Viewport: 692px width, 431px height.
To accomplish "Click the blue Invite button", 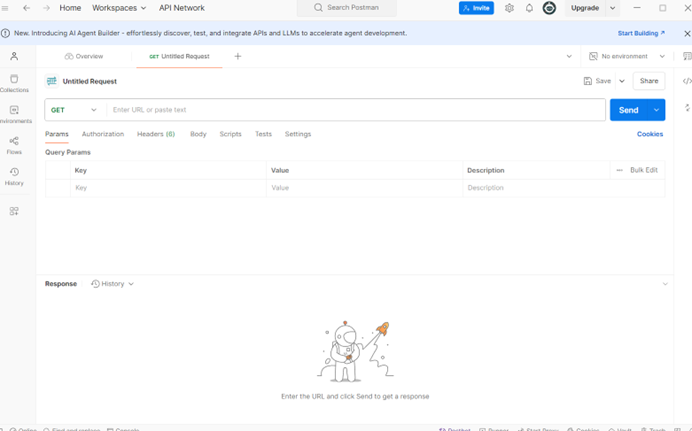I will [476, 8].
